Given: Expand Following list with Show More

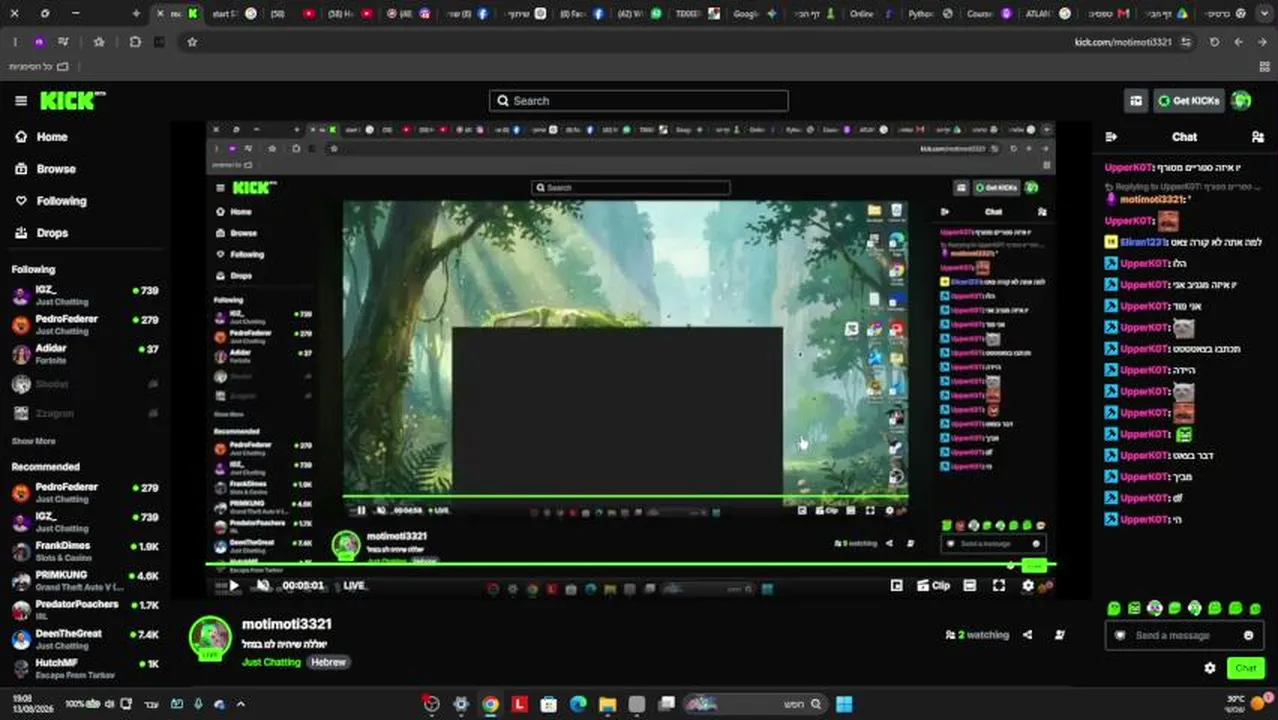Looking at the screenshot, I should pyautogui.click(x=33, y=441).
